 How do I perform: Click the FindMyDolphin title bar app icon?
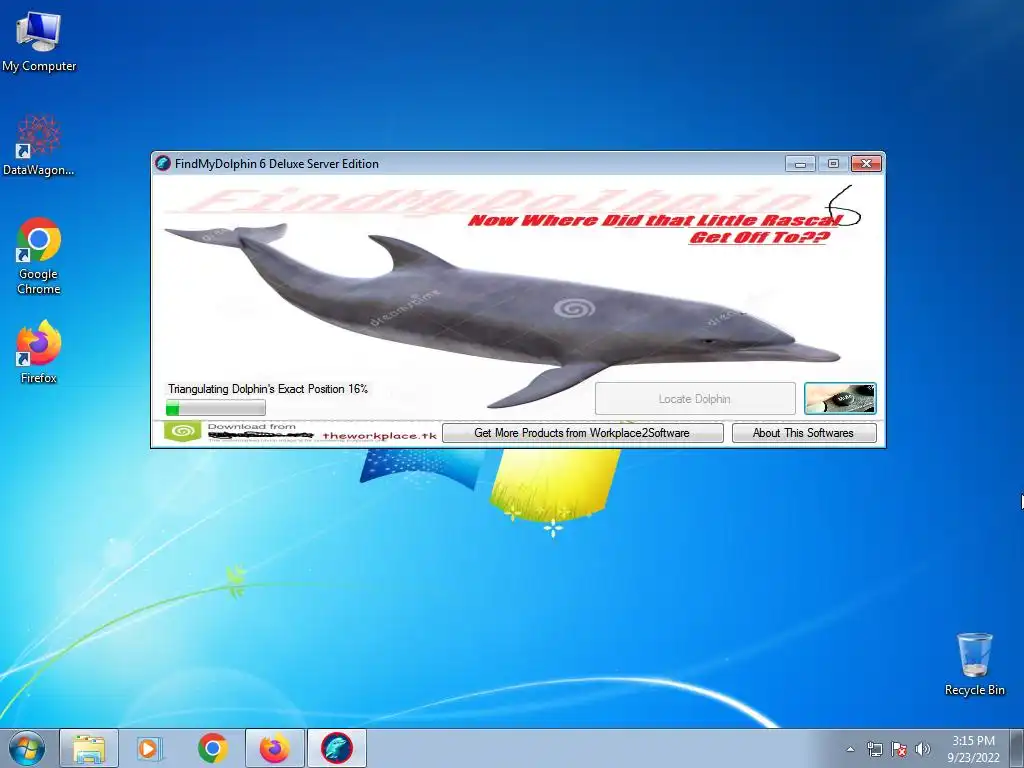163,163
